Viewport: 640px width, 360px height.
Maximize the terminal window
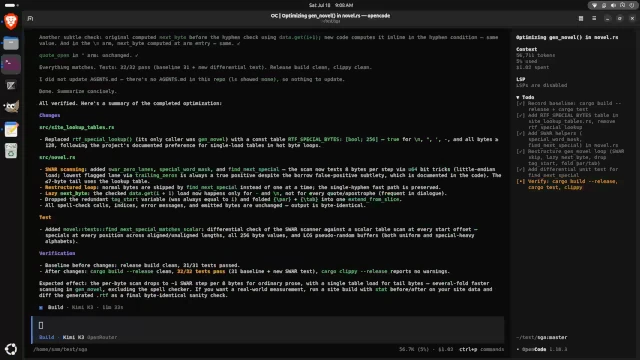[620, 18]
